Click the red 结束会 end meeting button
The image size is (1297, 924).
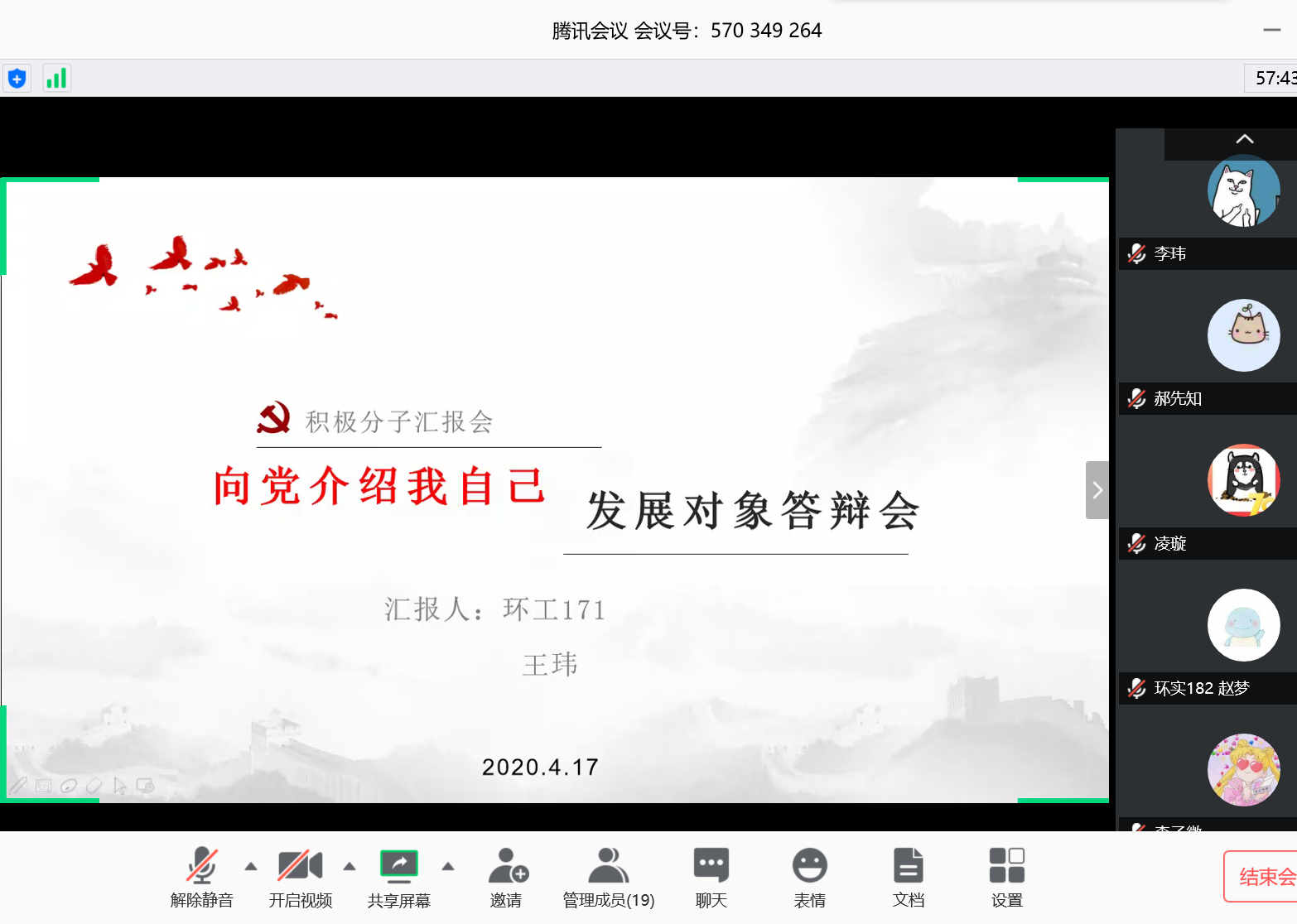(1262, 876)
